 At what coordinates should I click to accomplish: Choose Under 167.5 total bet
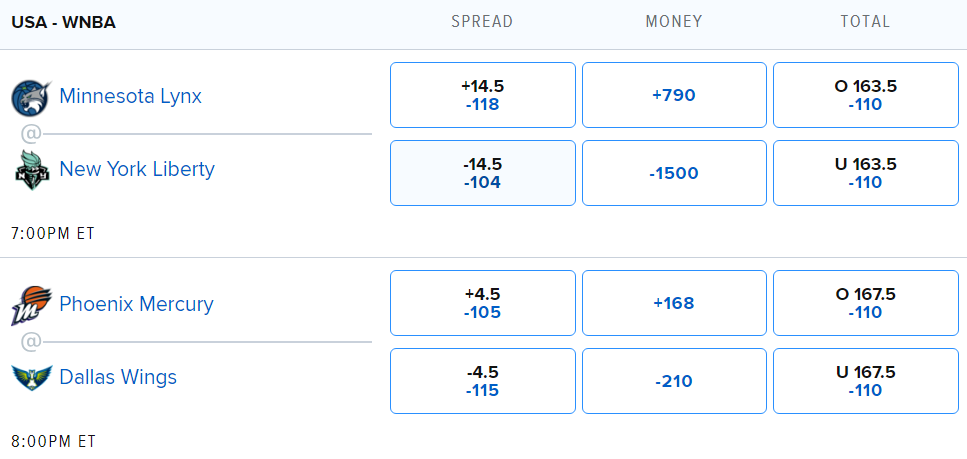tap(865, 381)
